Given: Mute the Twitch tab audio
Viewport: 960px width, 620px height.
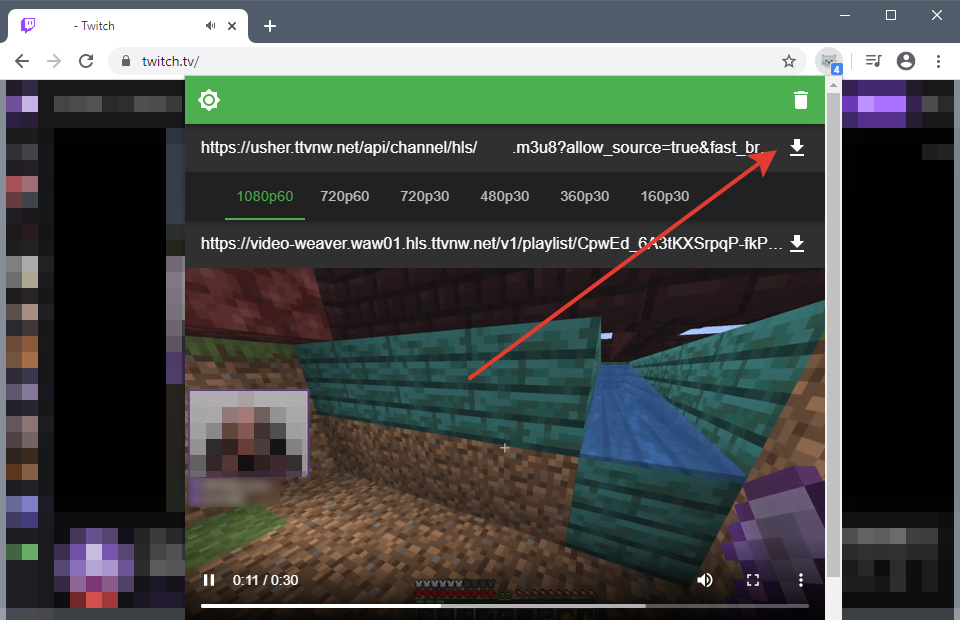Looking at the screenshot, I should [x=211, y=26].
